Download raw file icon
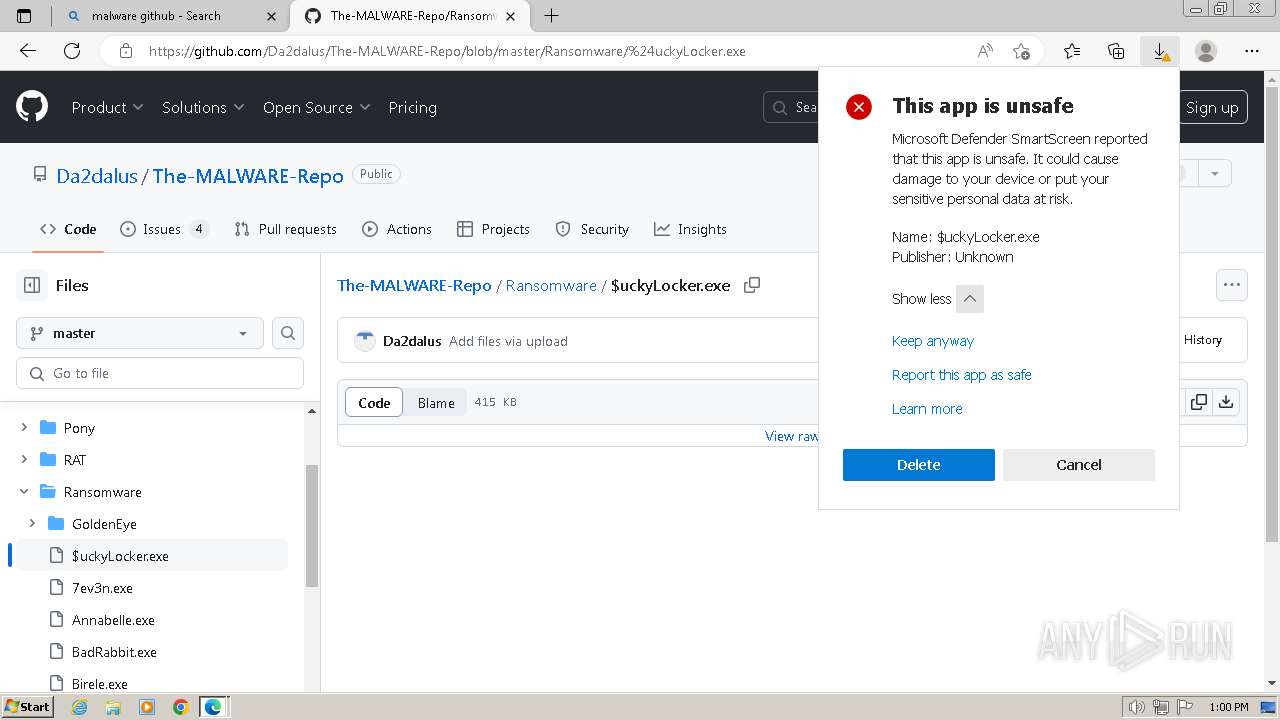 pos(1226,402)
